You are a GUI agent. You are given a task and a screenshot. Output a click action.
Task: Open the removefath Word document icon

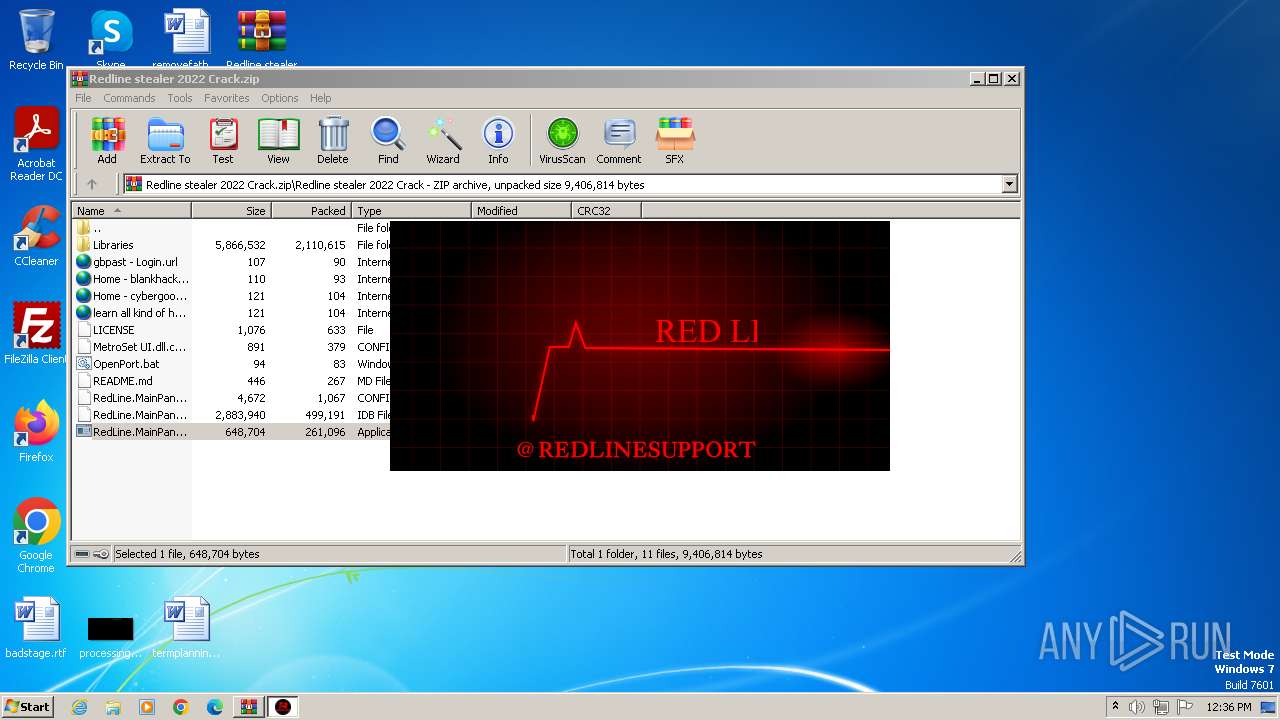click(186, 40)
